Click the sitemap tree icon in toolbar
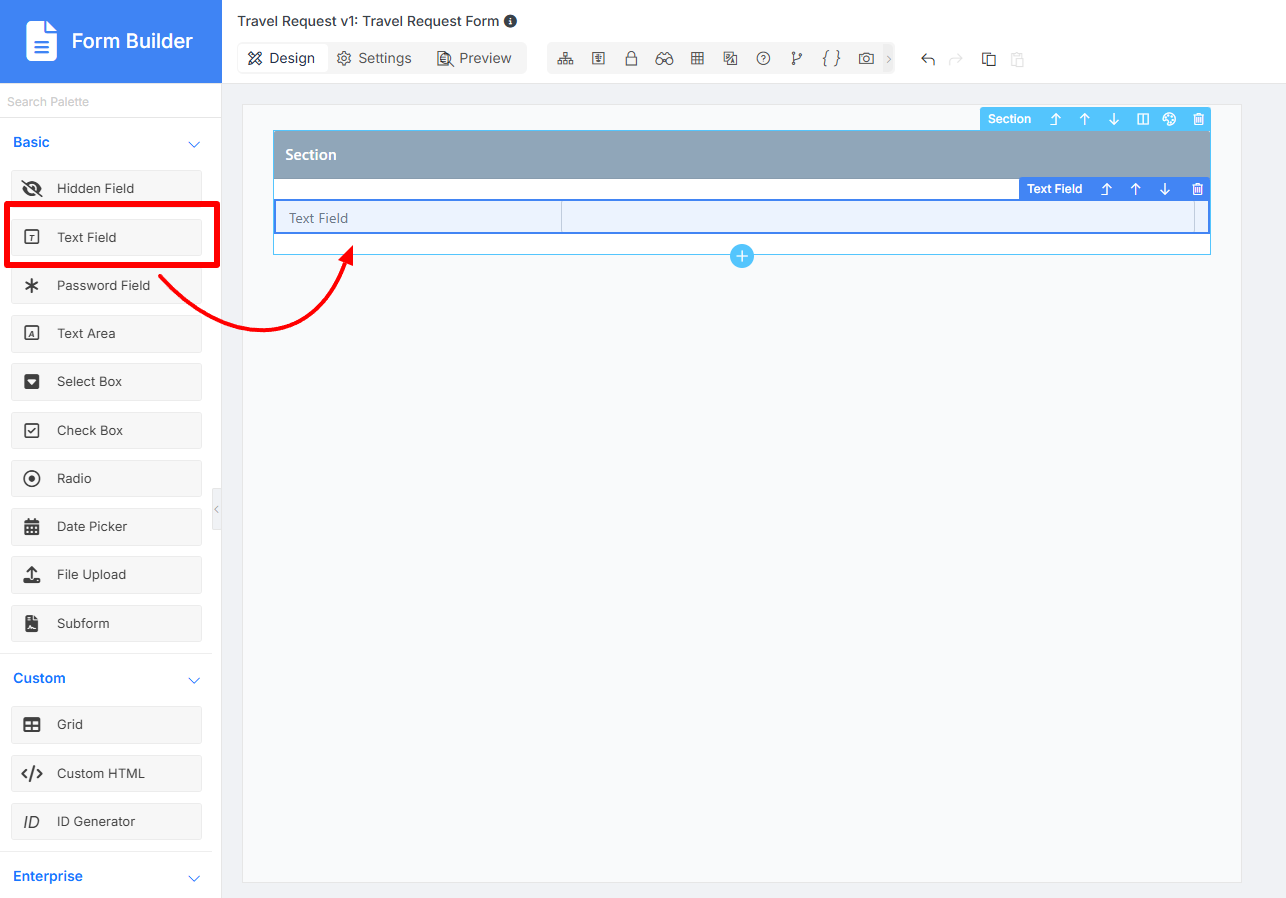Image resolution: width=1286 pixels, height=898 pixels. tap(565, 59)
